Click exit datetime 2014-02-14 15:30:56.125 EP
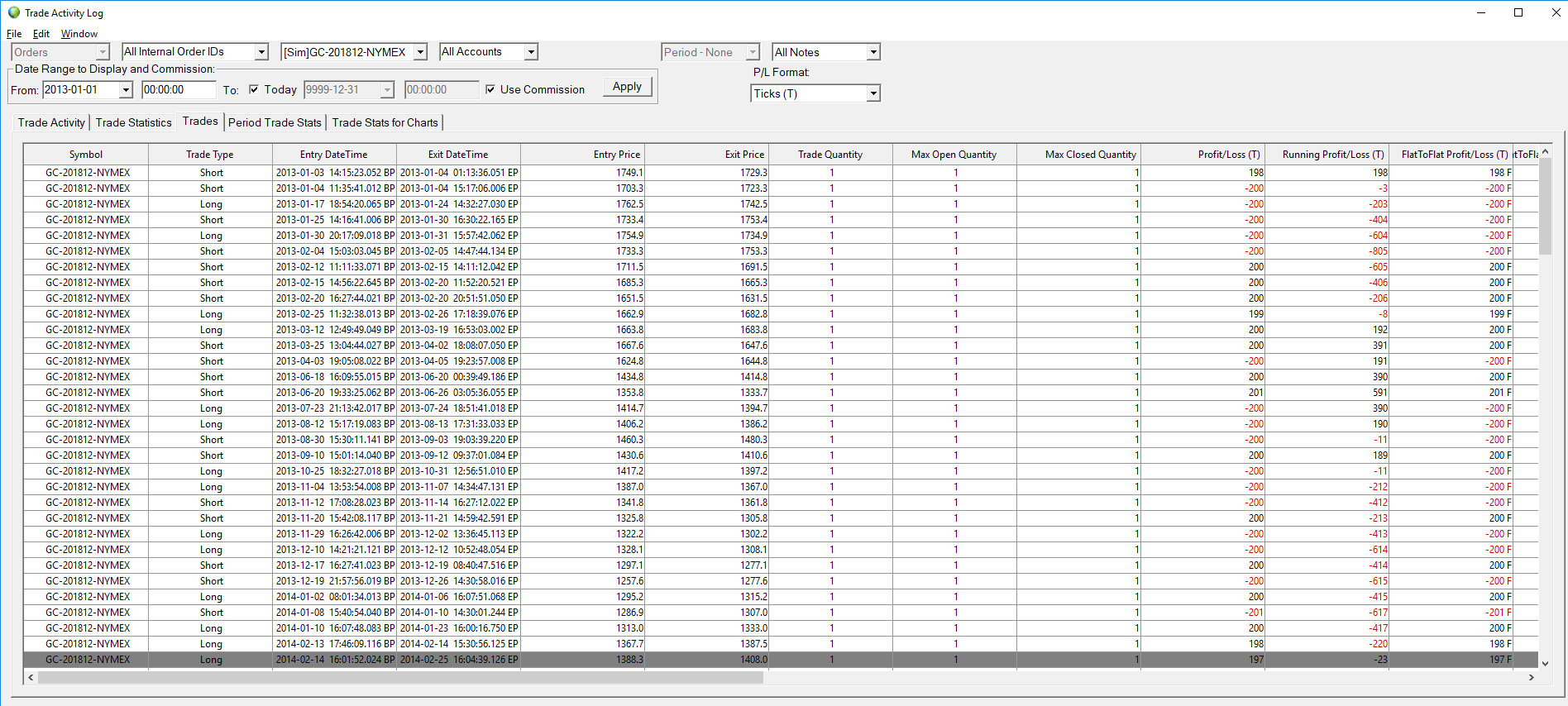This screenshot has height=706, width=1568. [x=458, y=644]
